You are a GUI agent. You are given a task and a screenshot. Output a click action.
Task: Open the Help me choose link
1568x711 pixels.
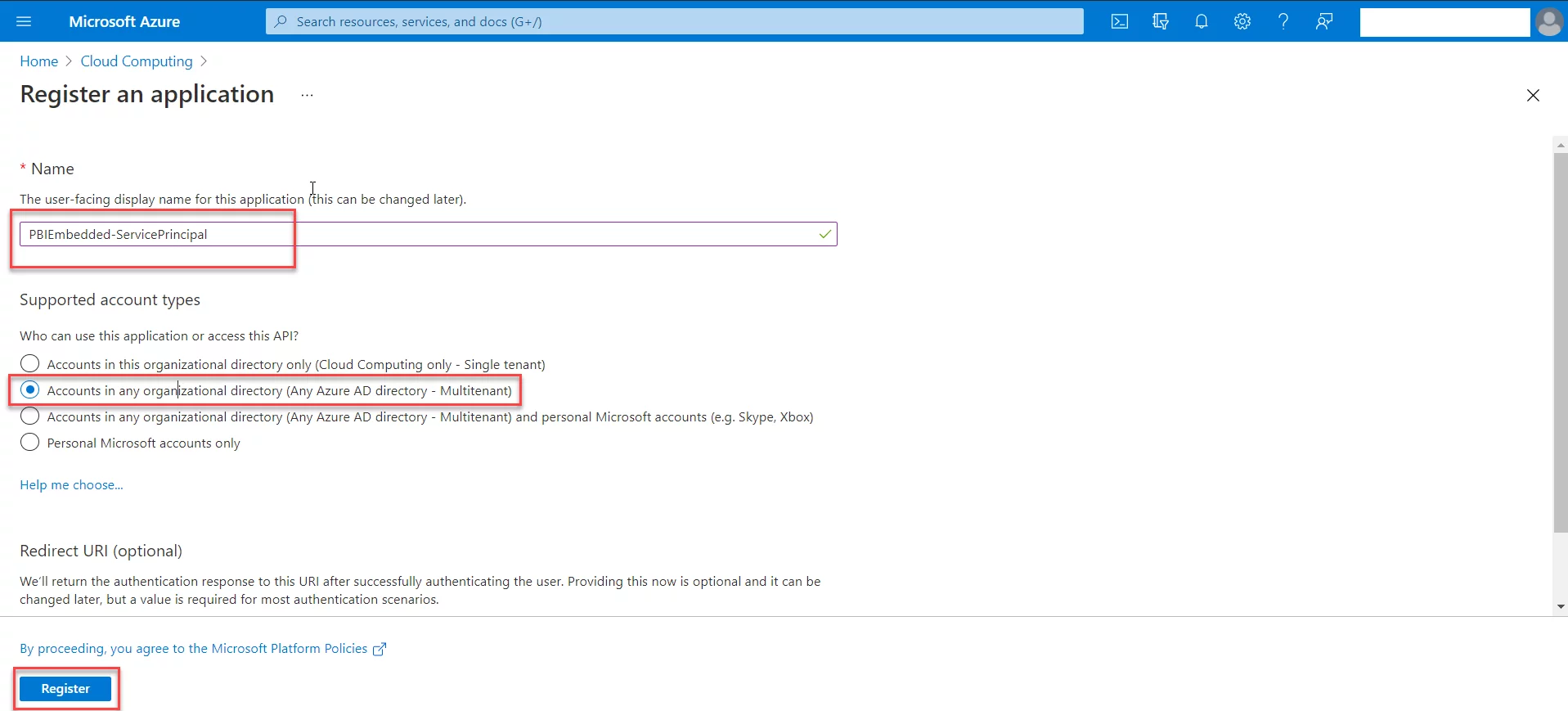click(x=71, y=485)
